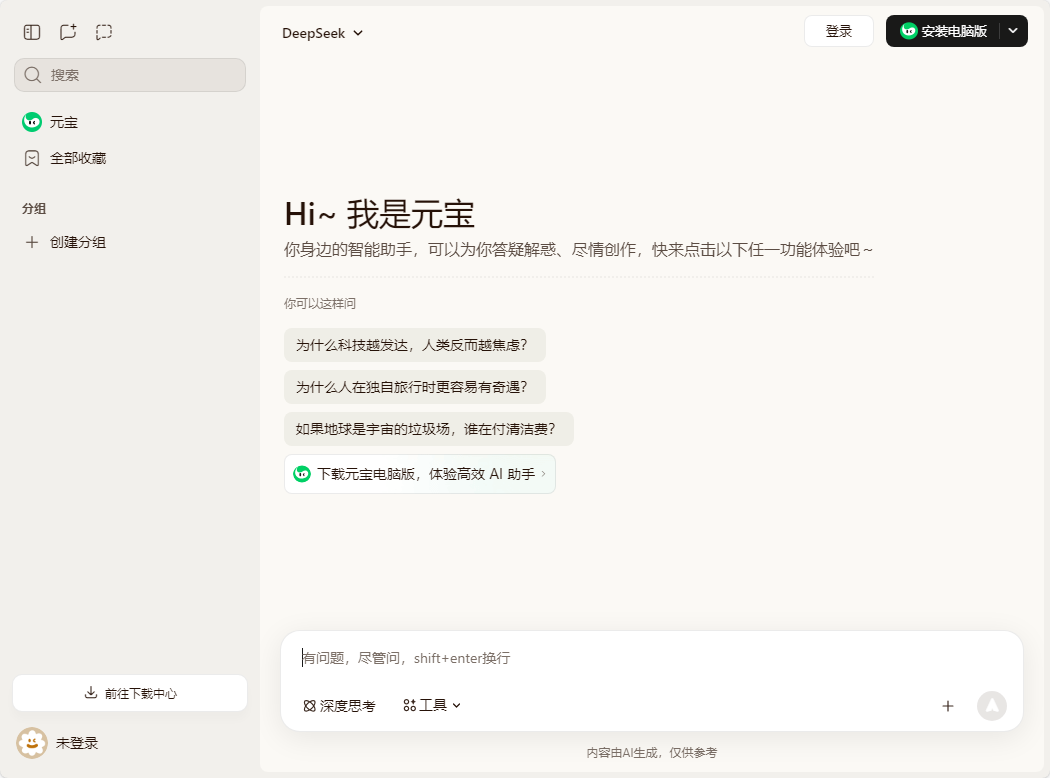Select suggestion 为什么科技越发达，人类反而越焦虑？
Viewport: 1050px width, 778px height.
[x=414, y=345]
